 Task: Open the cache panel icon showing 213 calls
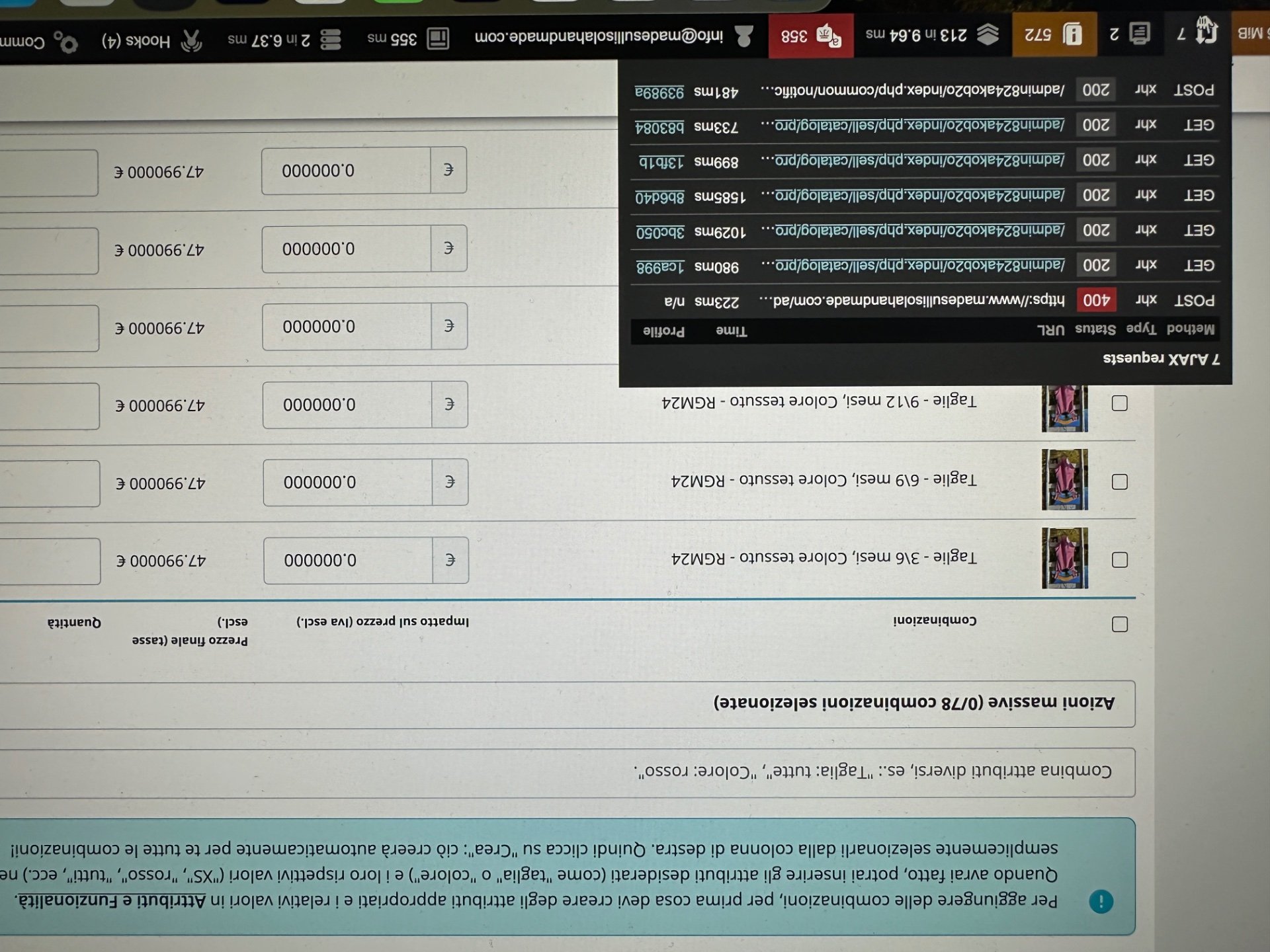(x=988, y=34)
